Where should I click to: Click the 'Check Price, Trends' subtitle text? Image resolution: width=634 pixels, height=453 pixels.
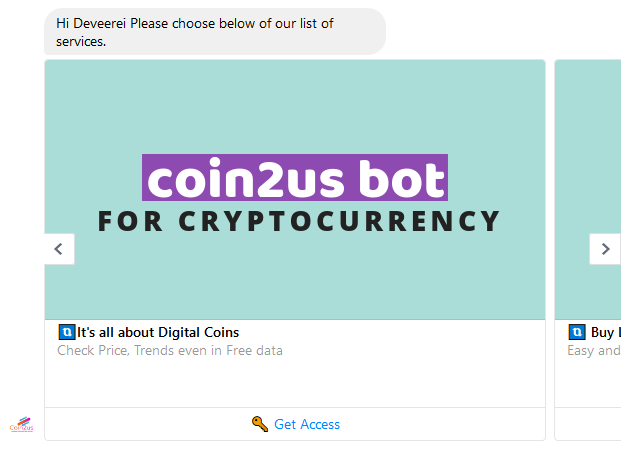[170, 350]
